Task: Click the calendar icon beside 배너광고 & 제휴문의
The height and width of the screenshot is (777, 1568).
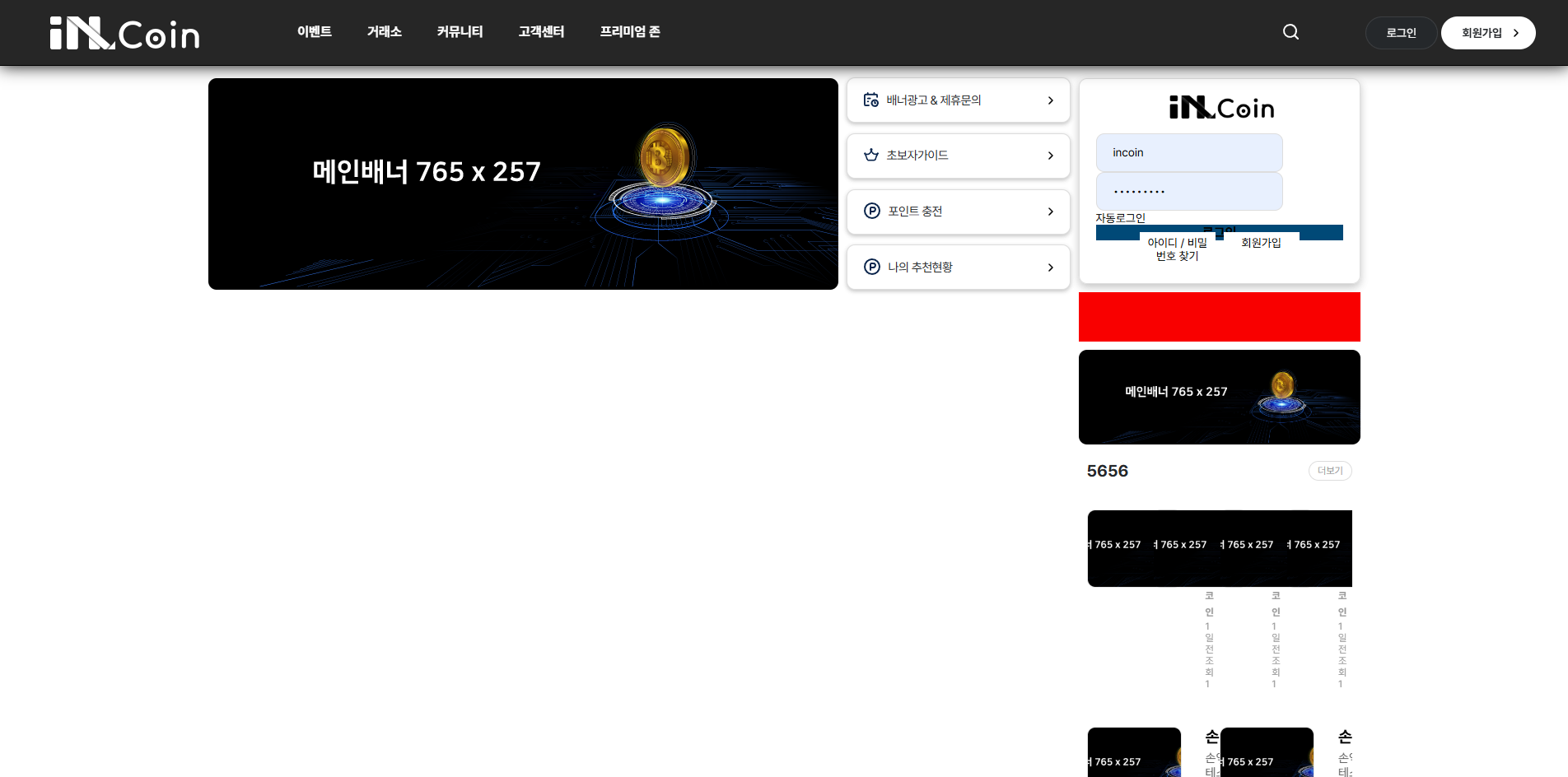Action: click(x=870, y=100)
